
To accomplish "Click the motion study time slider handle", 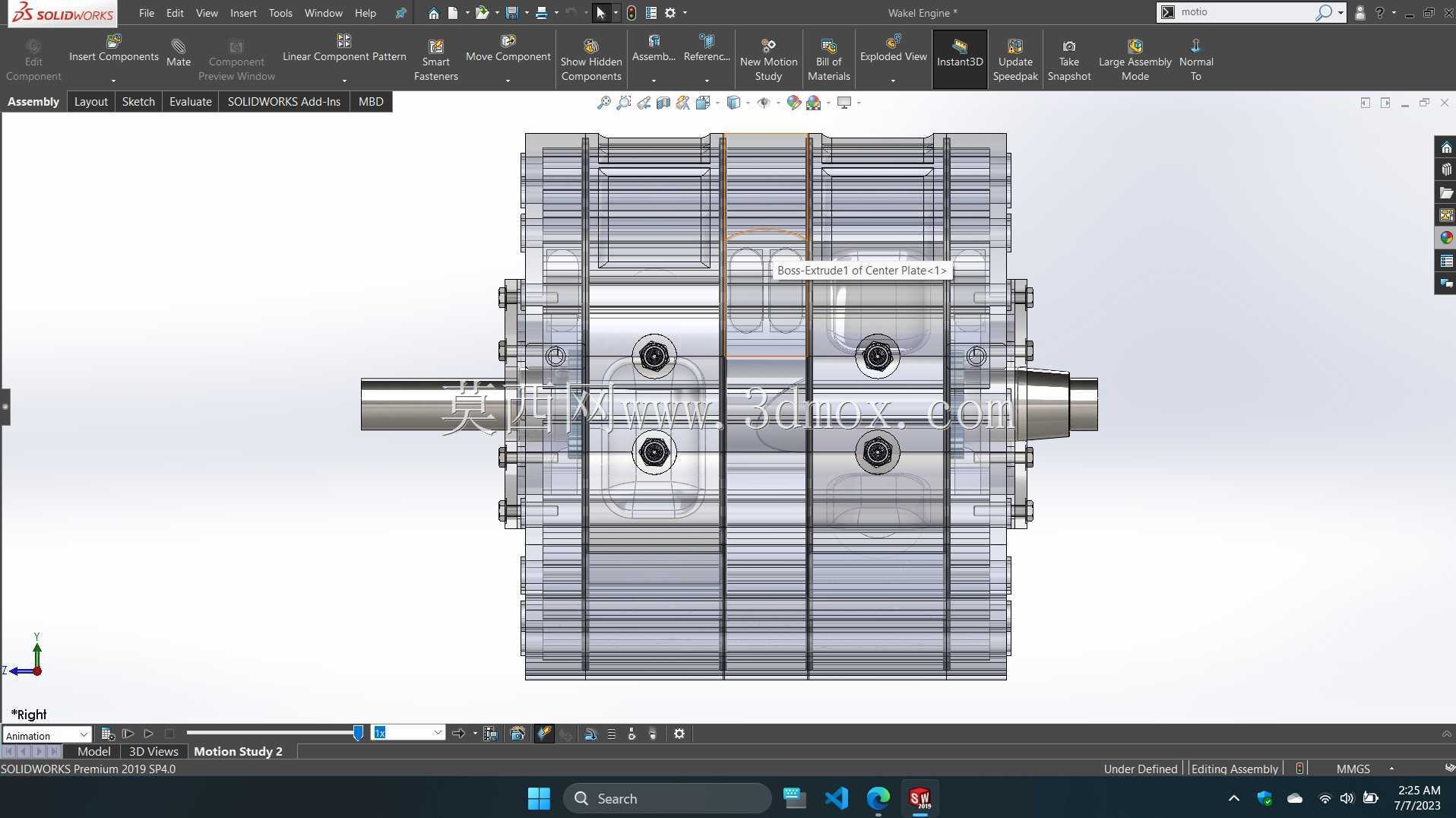I will point(358,733).
